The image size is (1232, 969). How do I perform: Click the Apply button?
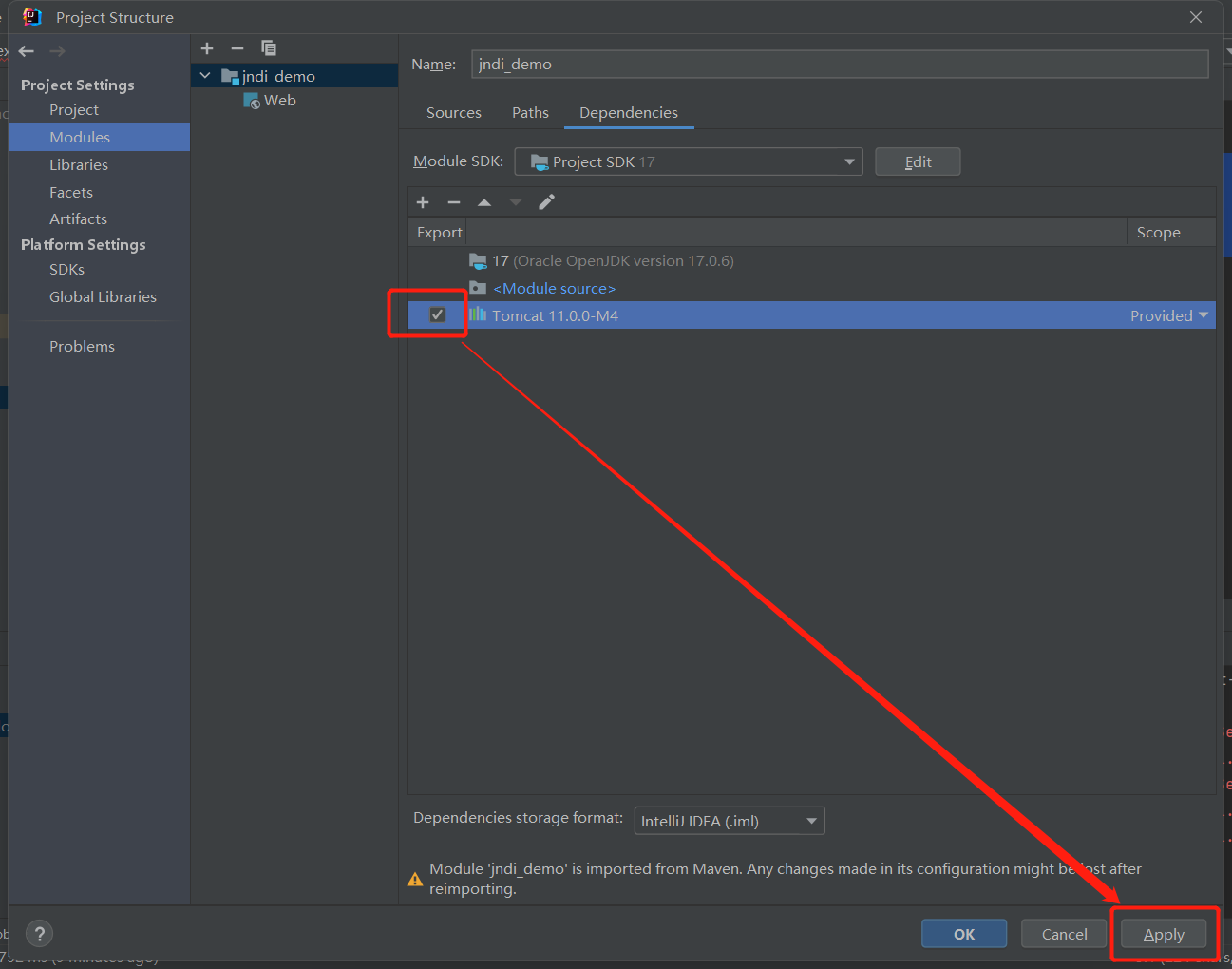(1164, 934)
